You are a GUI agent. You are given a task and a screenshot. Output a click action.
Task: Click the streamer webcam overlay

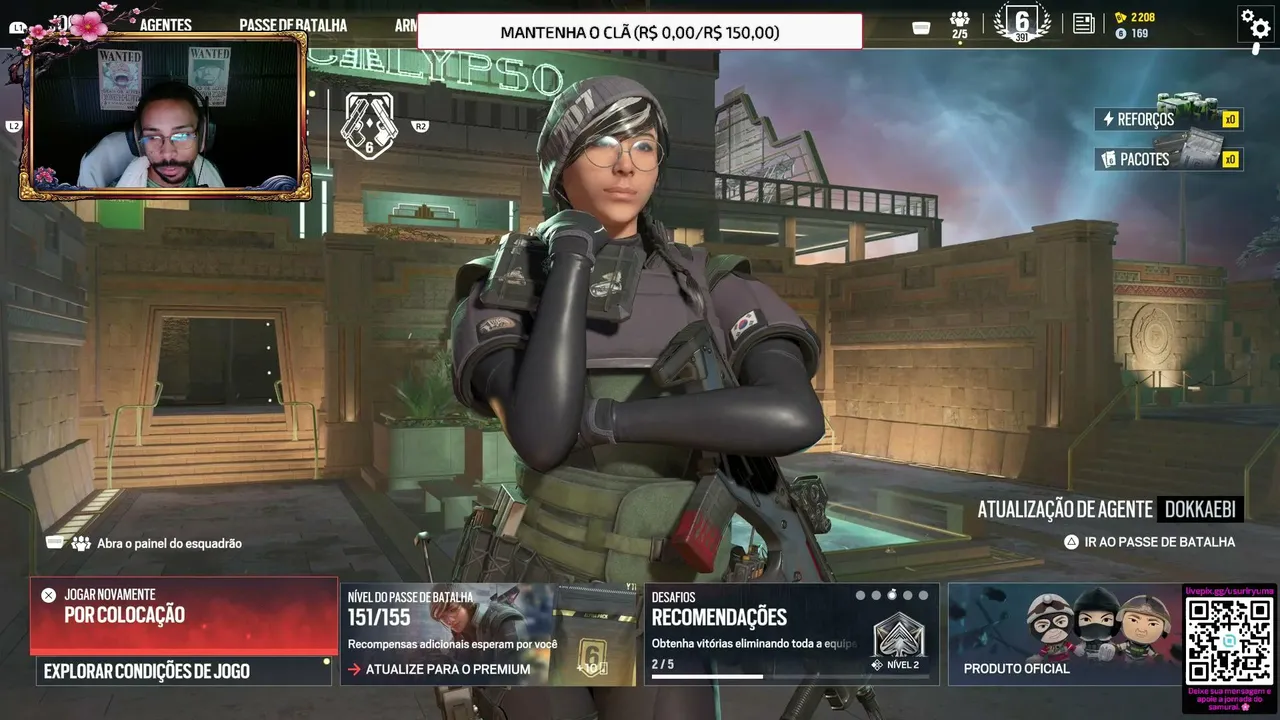click(x=165, y=117)
